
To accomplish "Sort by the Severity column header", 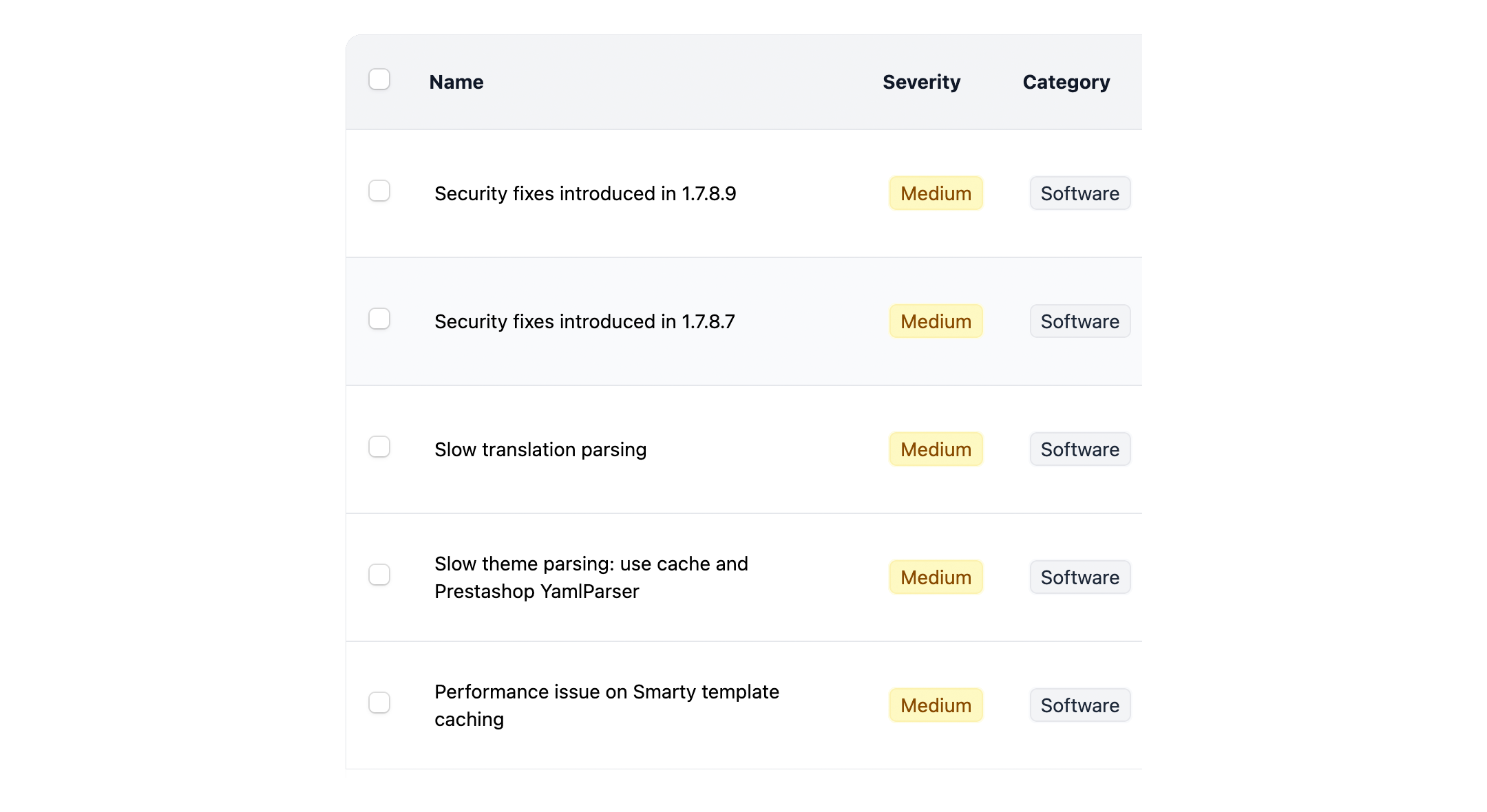I will click(x=921, y=82).
